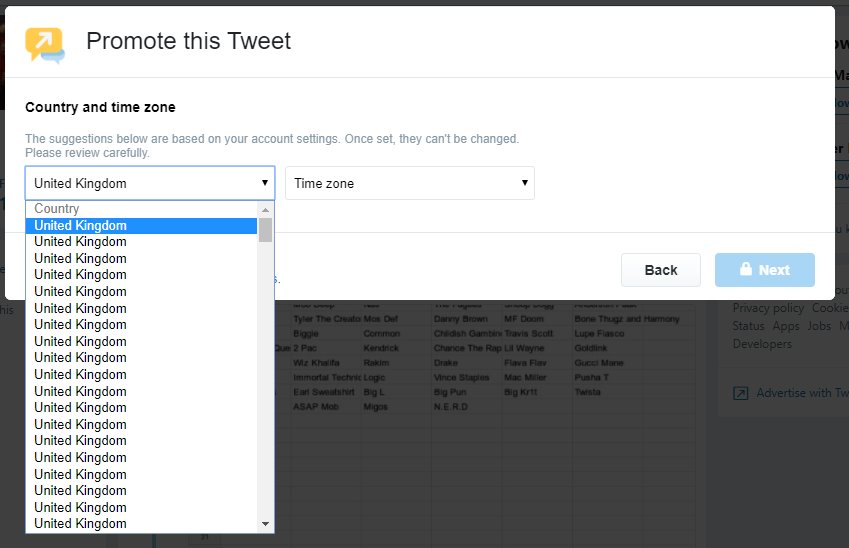Image resolution: width=849 pixels, height=548 pixels.
Task: Click the country list scrollbar thumb
Action: pyautogui.click(x=265, y=230)
